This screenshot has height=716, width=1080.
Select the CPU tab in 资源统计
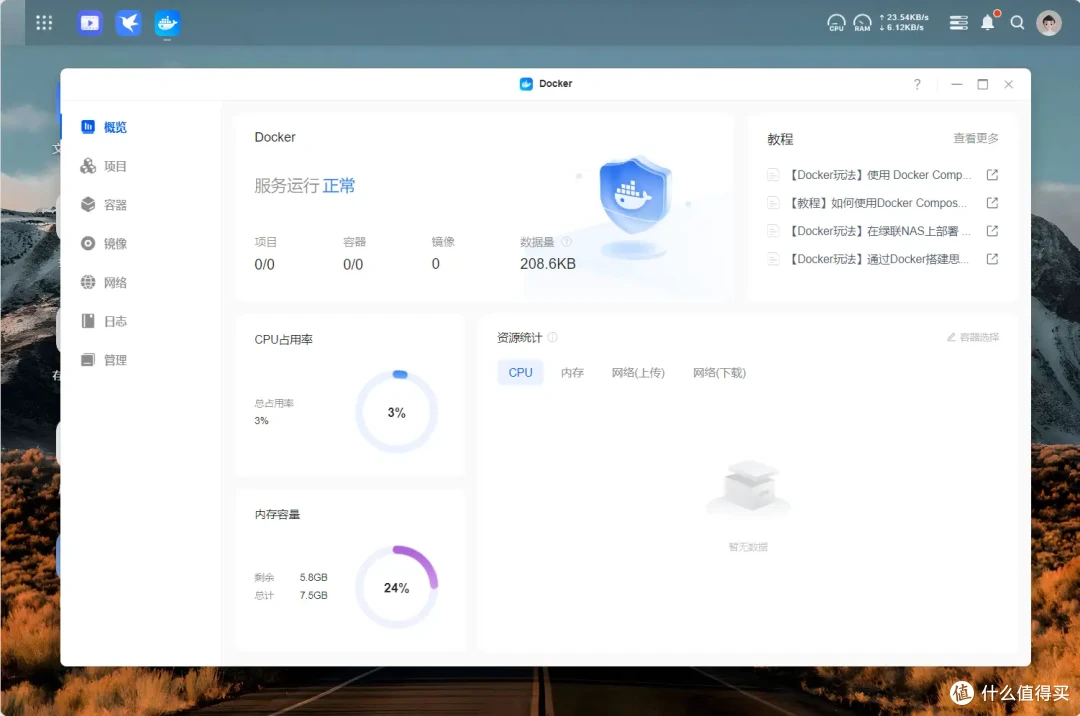tap(520, 372)
